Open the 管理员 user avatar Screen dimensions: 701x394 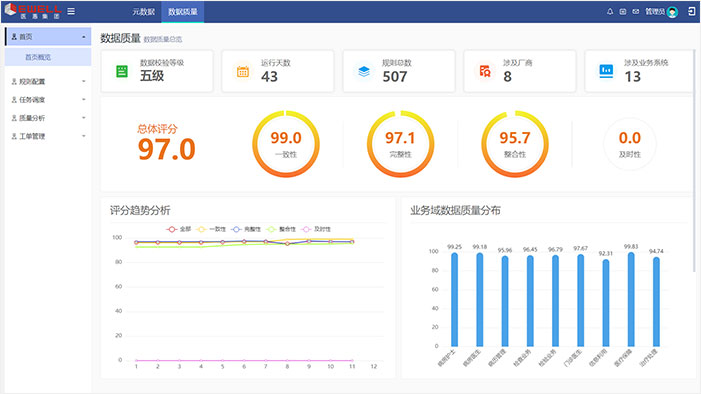[672, 12]
